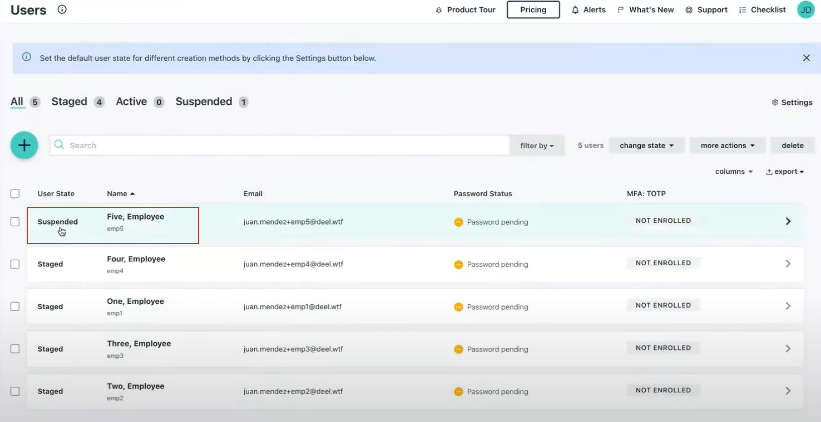This screenshot has width=821, height=422.
Task: Click the search magnifier icon
Action: tap(59, 145)
